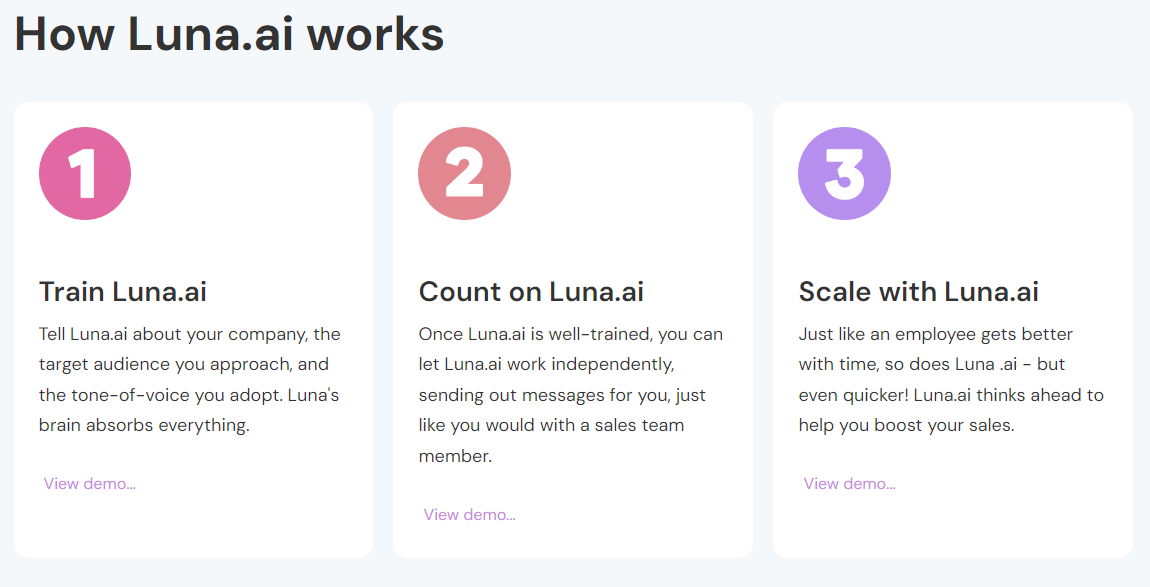
Task: Click the "Scale with Luna.ai" card heading
Action: [x=918, y=292]
